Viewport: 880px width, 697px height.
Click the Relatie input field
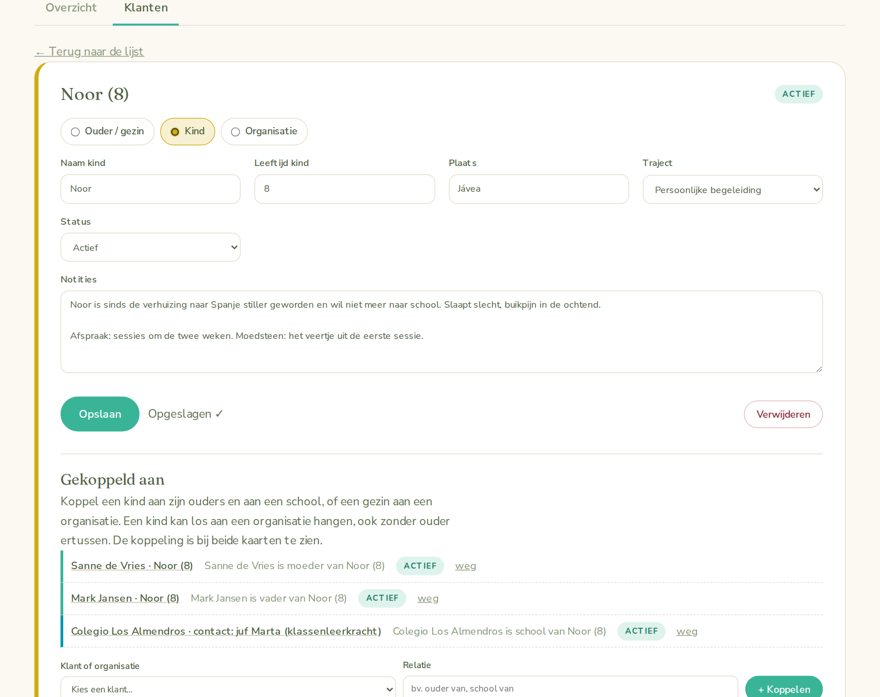[570, 689]
